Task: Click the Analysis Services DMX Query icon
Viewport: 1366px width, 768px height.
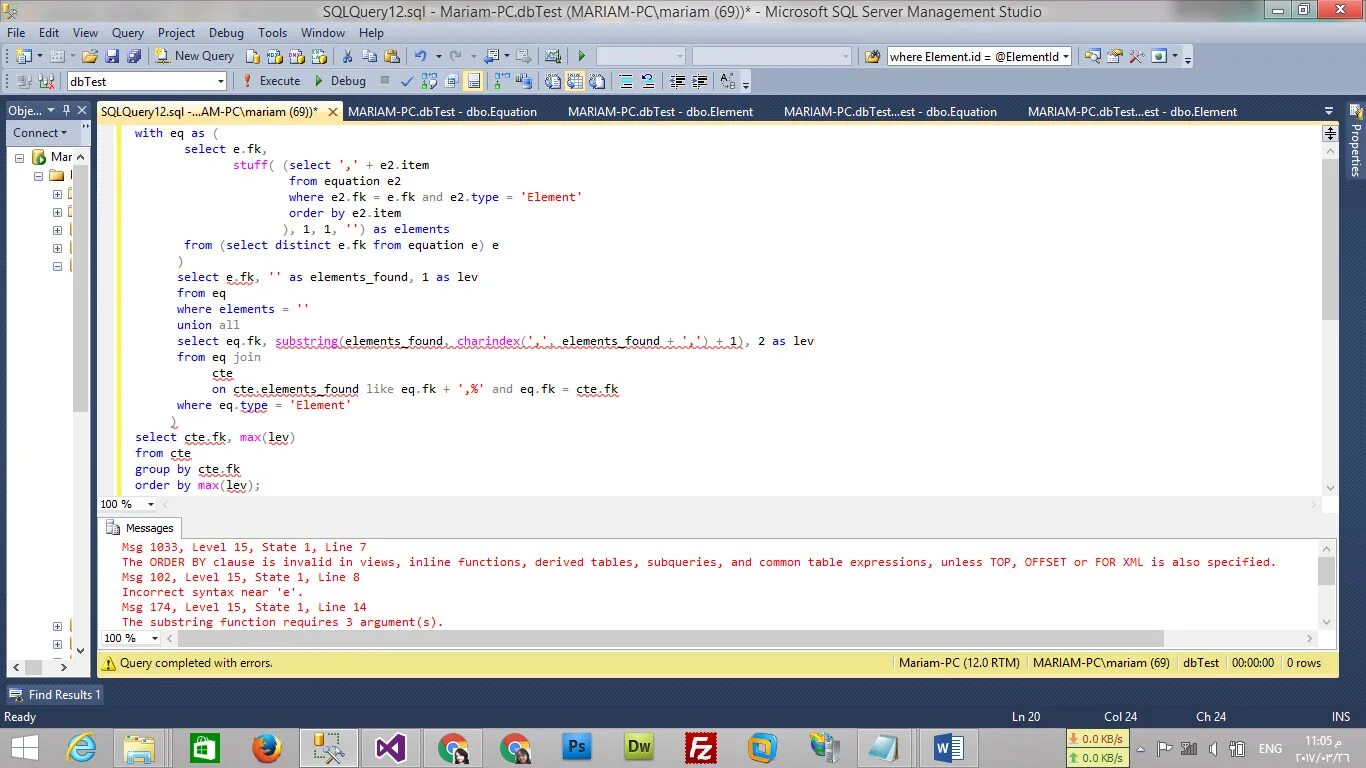Action: tap(297, 56)
